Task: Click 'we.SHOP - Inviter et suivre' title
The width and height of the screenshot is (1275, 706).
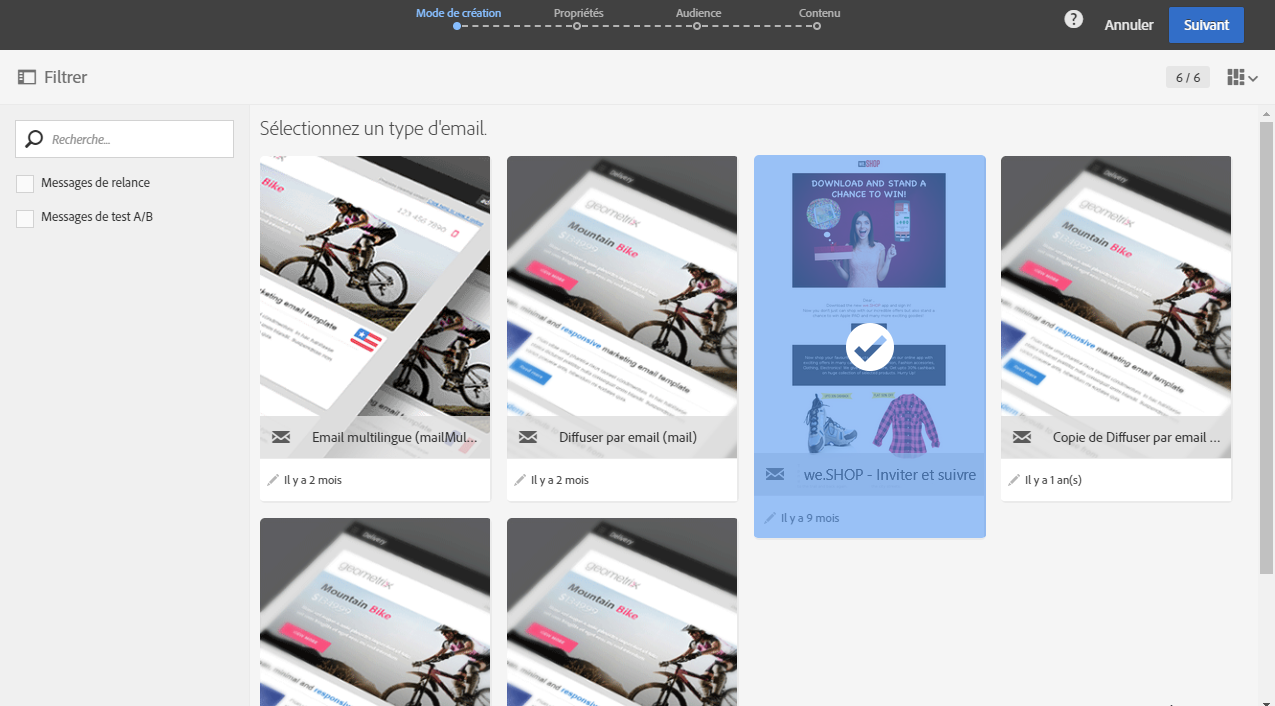Action: (890, 474)
